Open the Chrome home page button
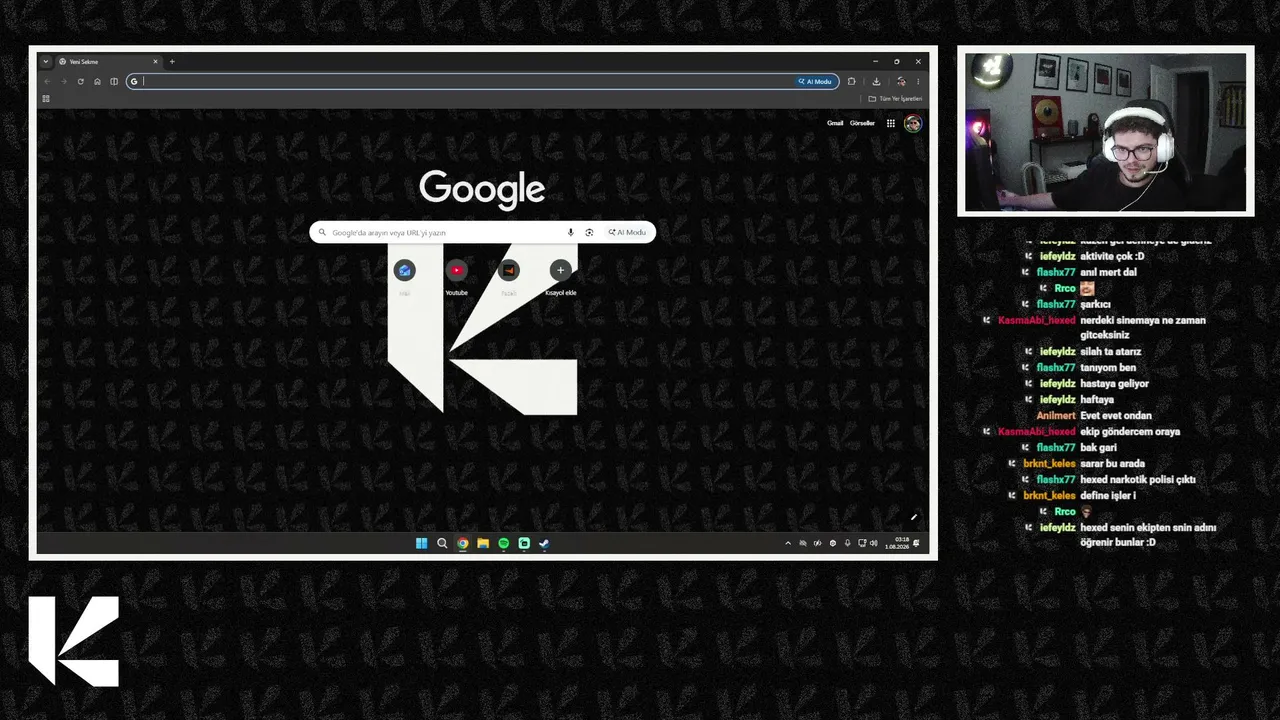 click(x=97, y=81)
